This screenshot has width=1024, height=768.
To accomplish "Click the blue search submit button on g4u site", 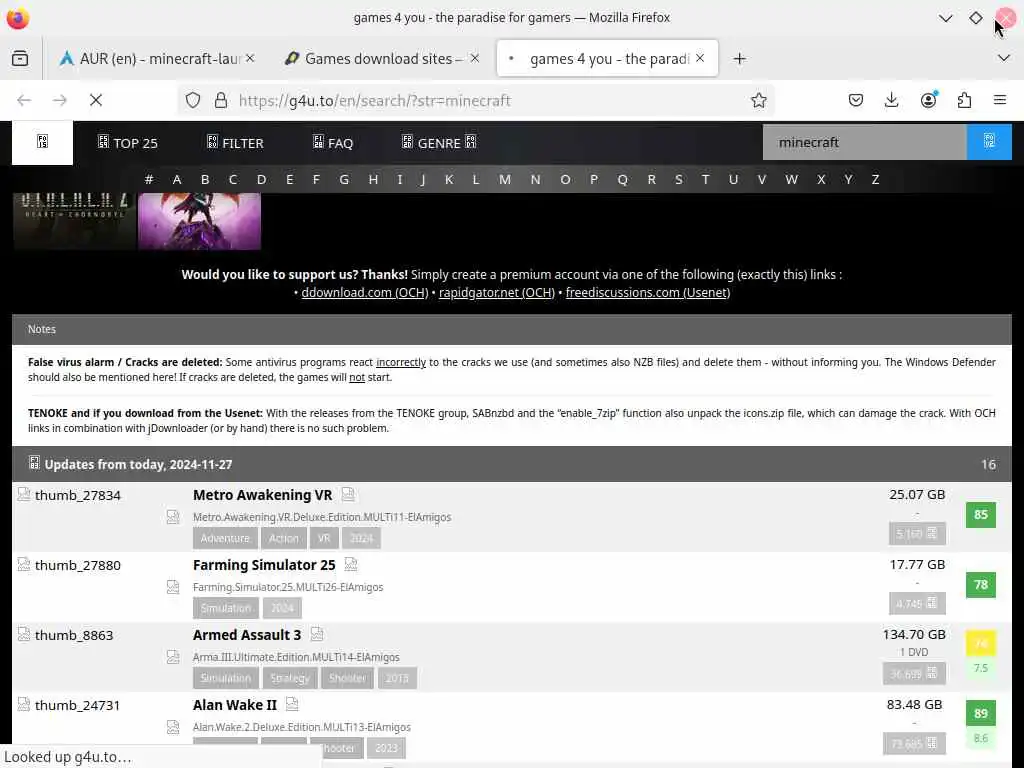I will click(x=989, y=142).
